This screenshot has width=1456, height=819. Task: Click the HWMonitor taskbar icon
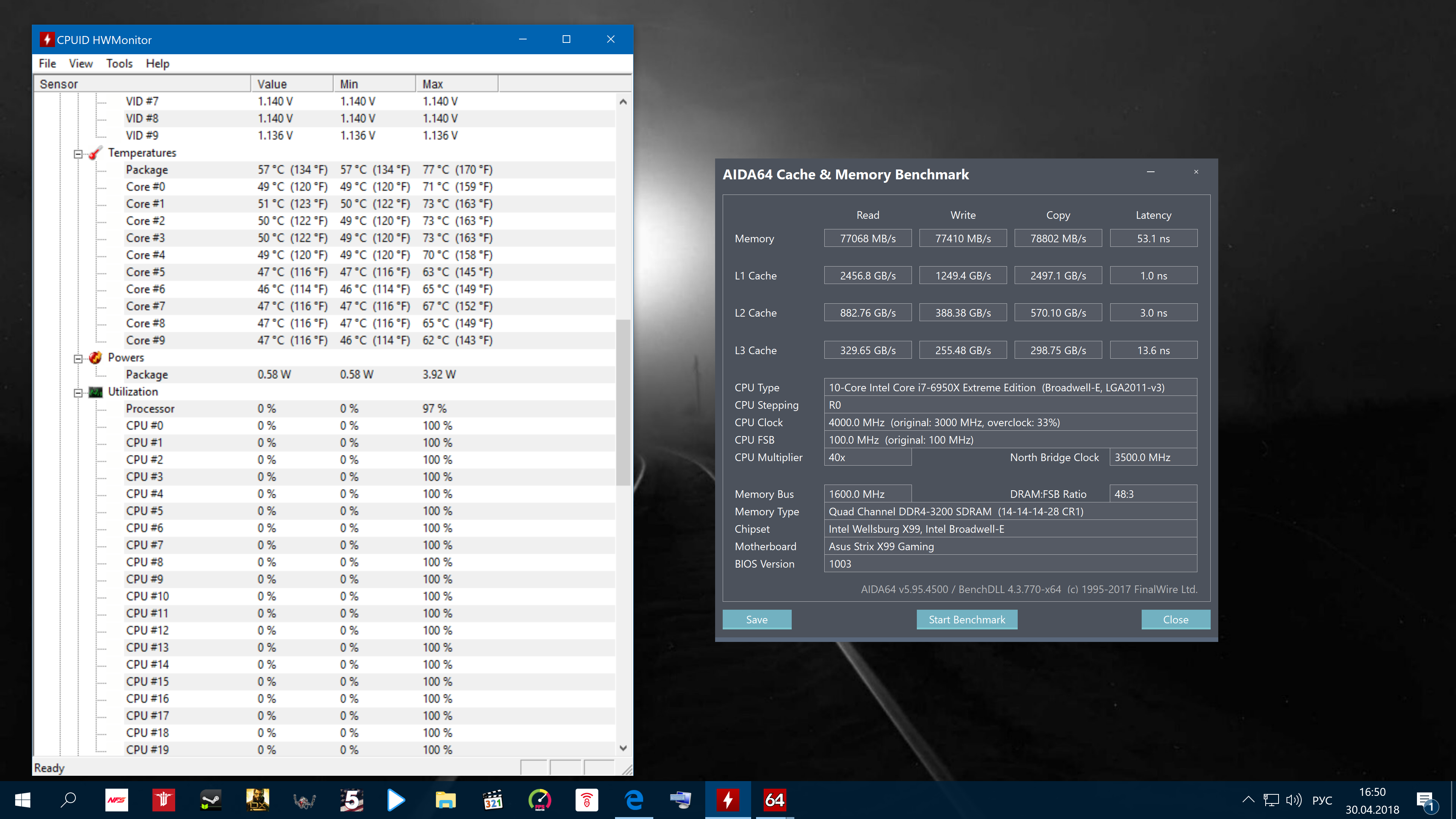click(728, 800)
